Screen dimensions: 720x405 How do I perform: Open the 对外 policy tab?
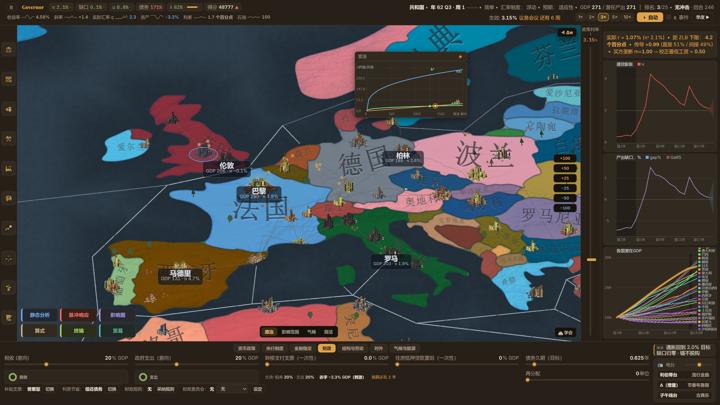(378, 349)
